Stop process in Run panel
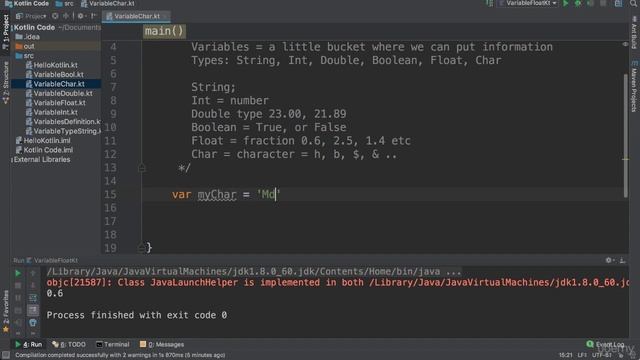The height and width of the screenshot is (360, 640). [x=18, y=286]
